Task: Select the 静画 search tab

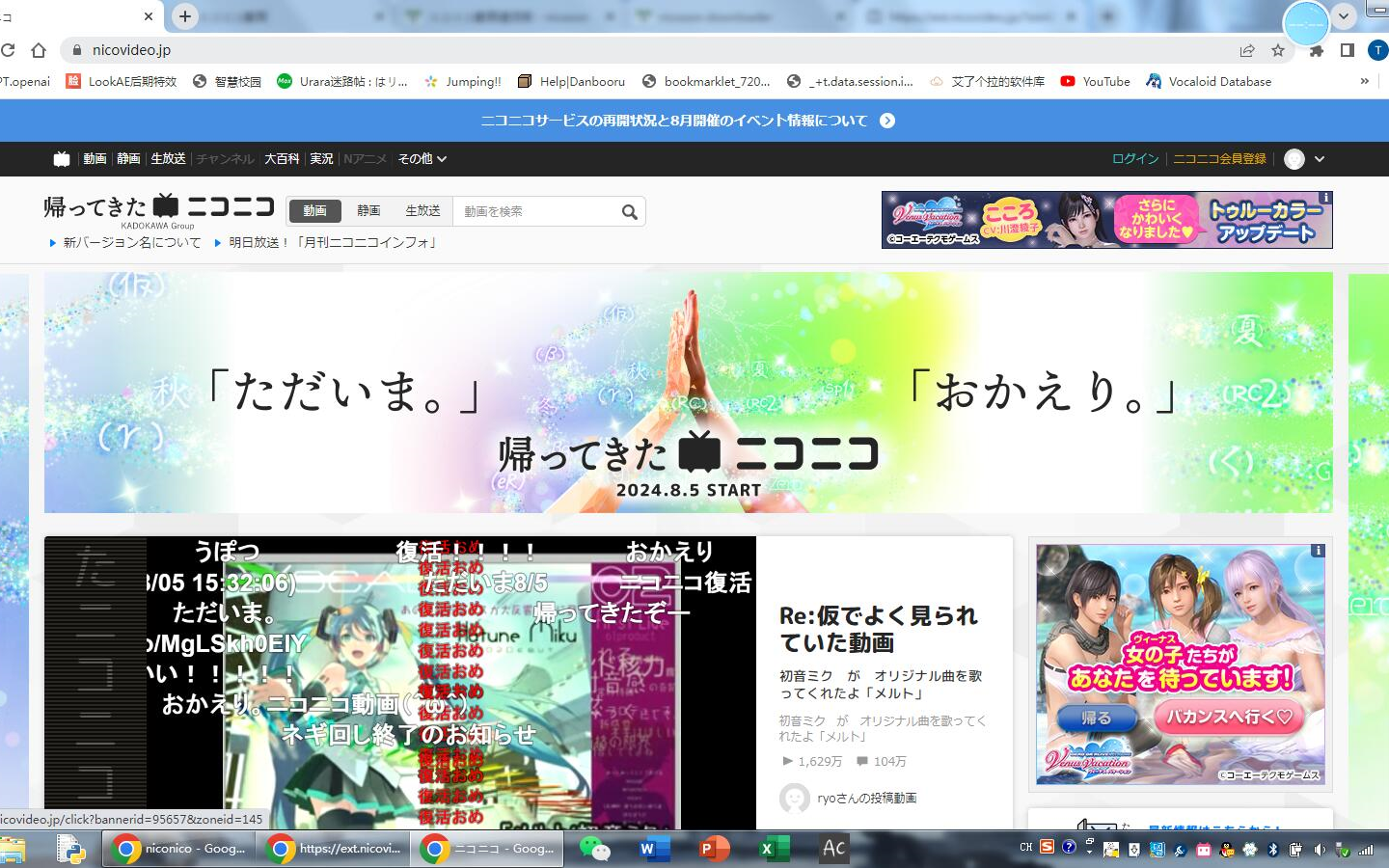Action: [368, 211]
